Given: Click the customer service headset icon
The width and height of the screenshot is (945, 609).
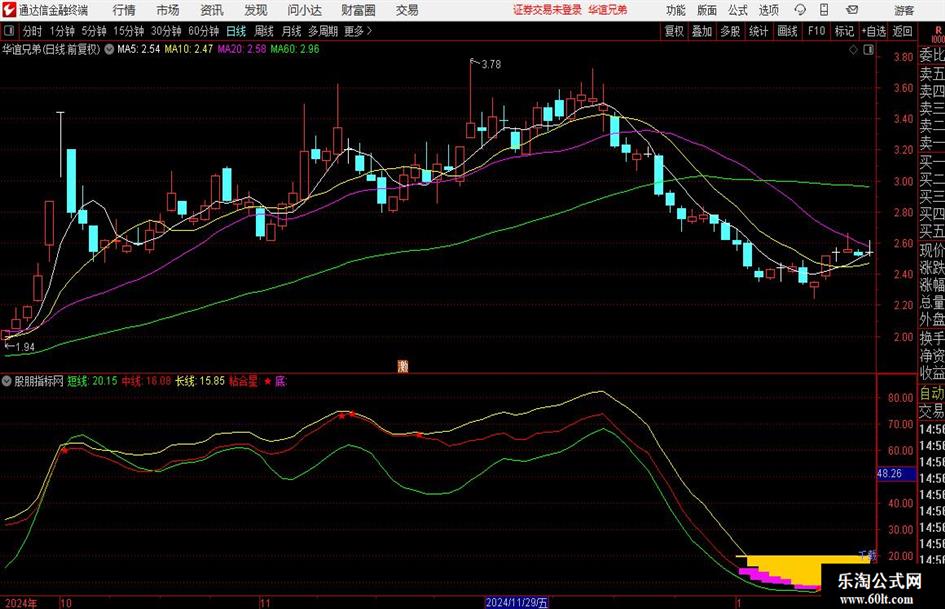Looking at the screenshot, I should pyautogui.click(x=800, y=10).
